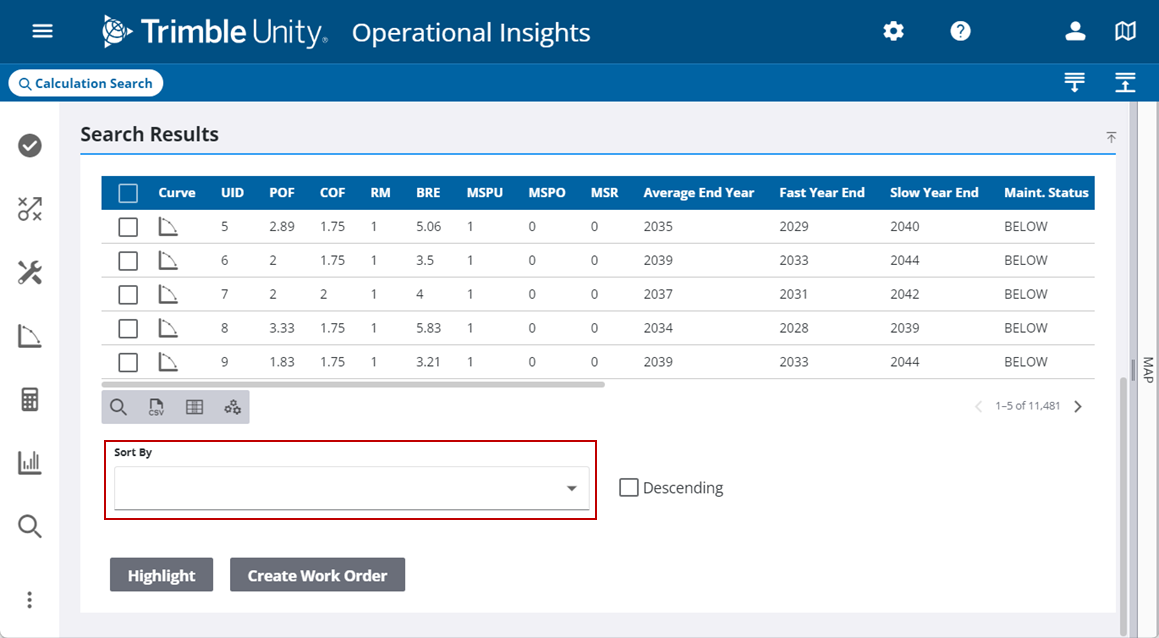Open the bar chart sidebar icon
This screenshot has height=638, width=1159.
30,462
